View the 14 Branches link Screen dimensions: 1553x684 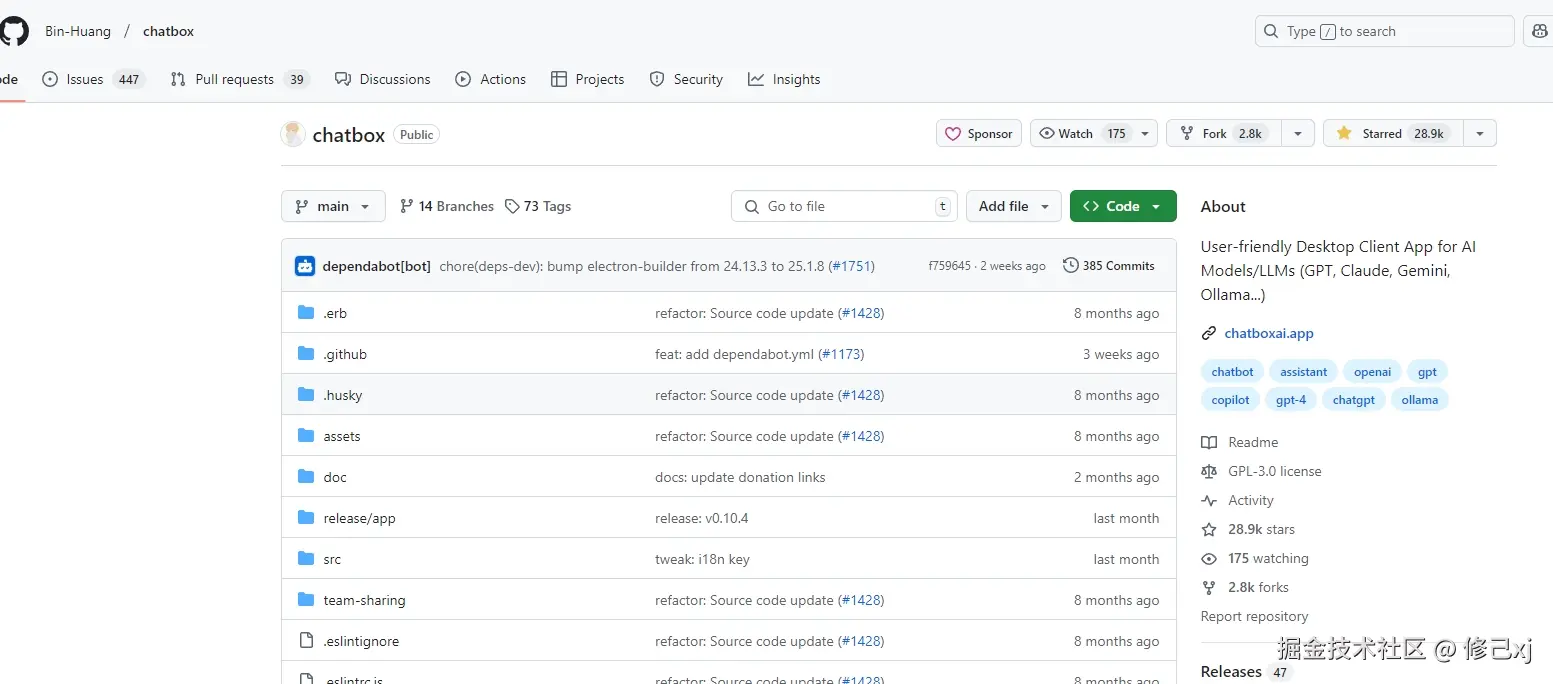point(446,206)
